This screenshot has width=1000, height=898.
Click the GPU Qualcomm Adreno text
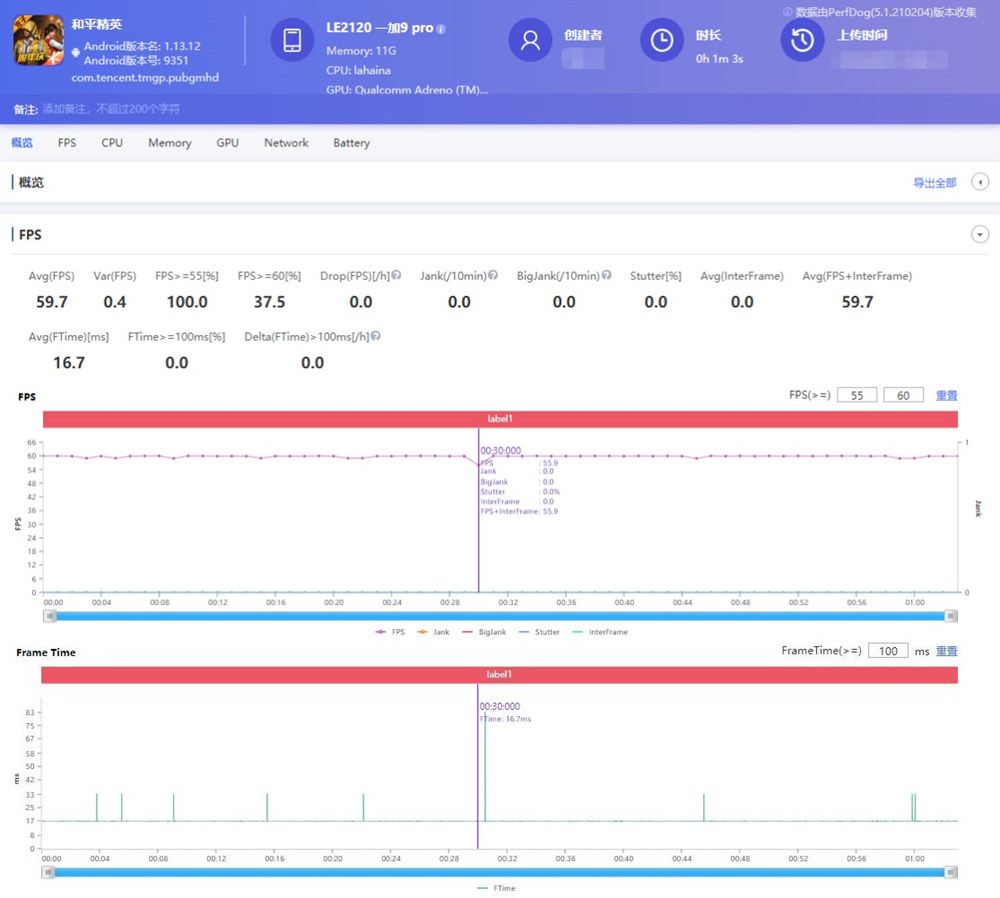pyautogui.click(x=407, y=90)
